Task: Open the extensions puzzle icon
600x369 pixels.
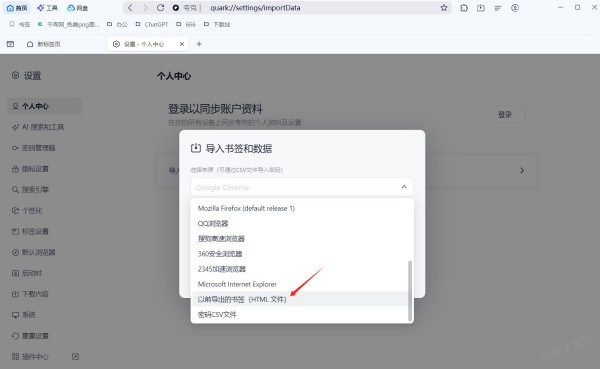Action: (x=464, y=8)
